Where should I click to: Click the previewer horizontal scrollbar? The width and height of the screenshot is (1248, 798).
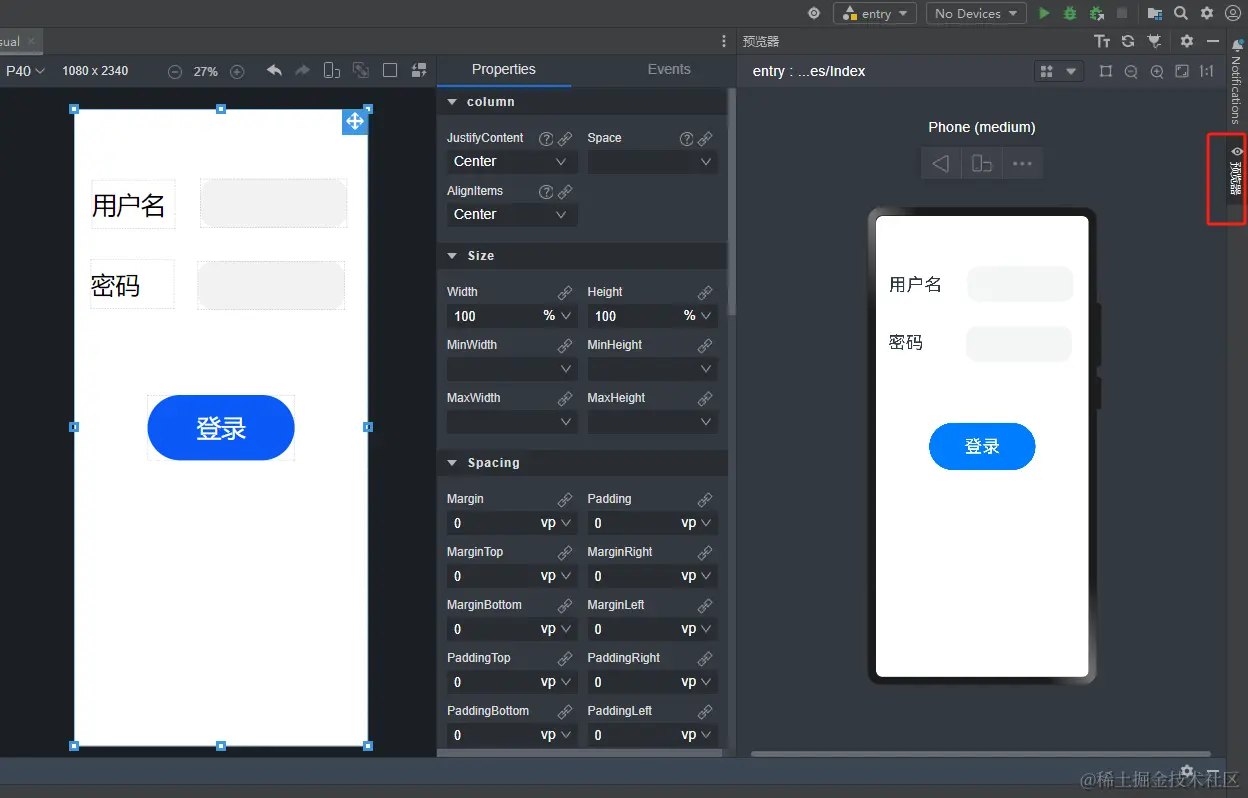981,754
